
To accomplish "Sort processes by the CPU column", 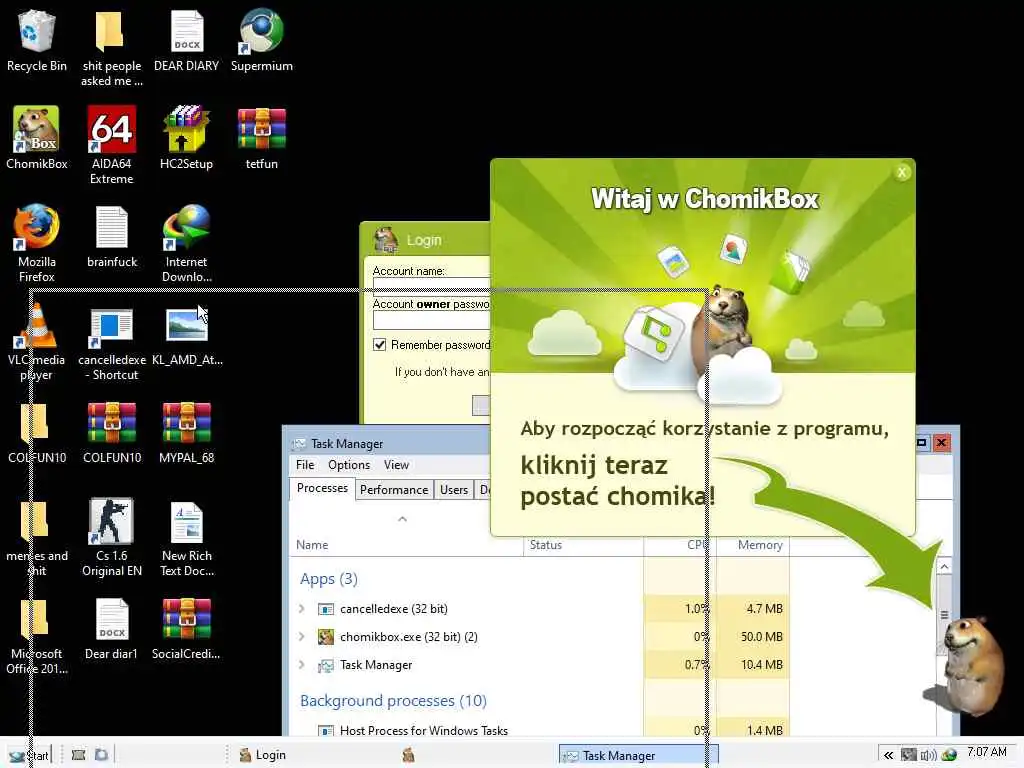I will [696, 545].
